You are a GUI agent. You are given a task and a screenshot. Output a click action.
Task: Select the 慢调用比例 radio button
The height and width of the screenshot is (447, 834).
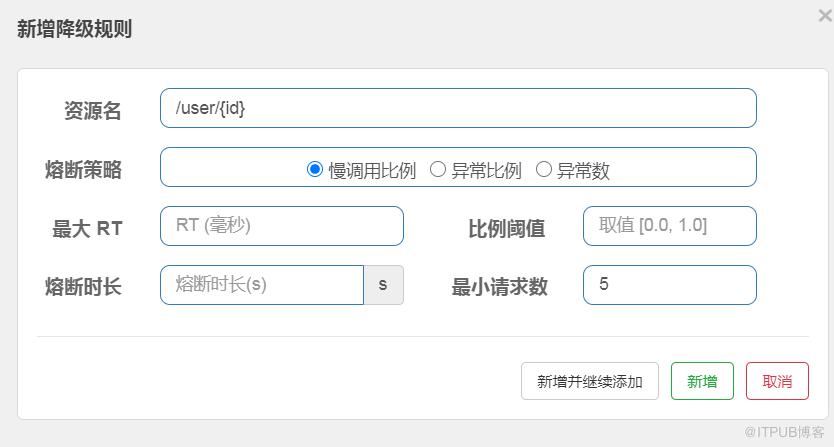pos(315,170)
